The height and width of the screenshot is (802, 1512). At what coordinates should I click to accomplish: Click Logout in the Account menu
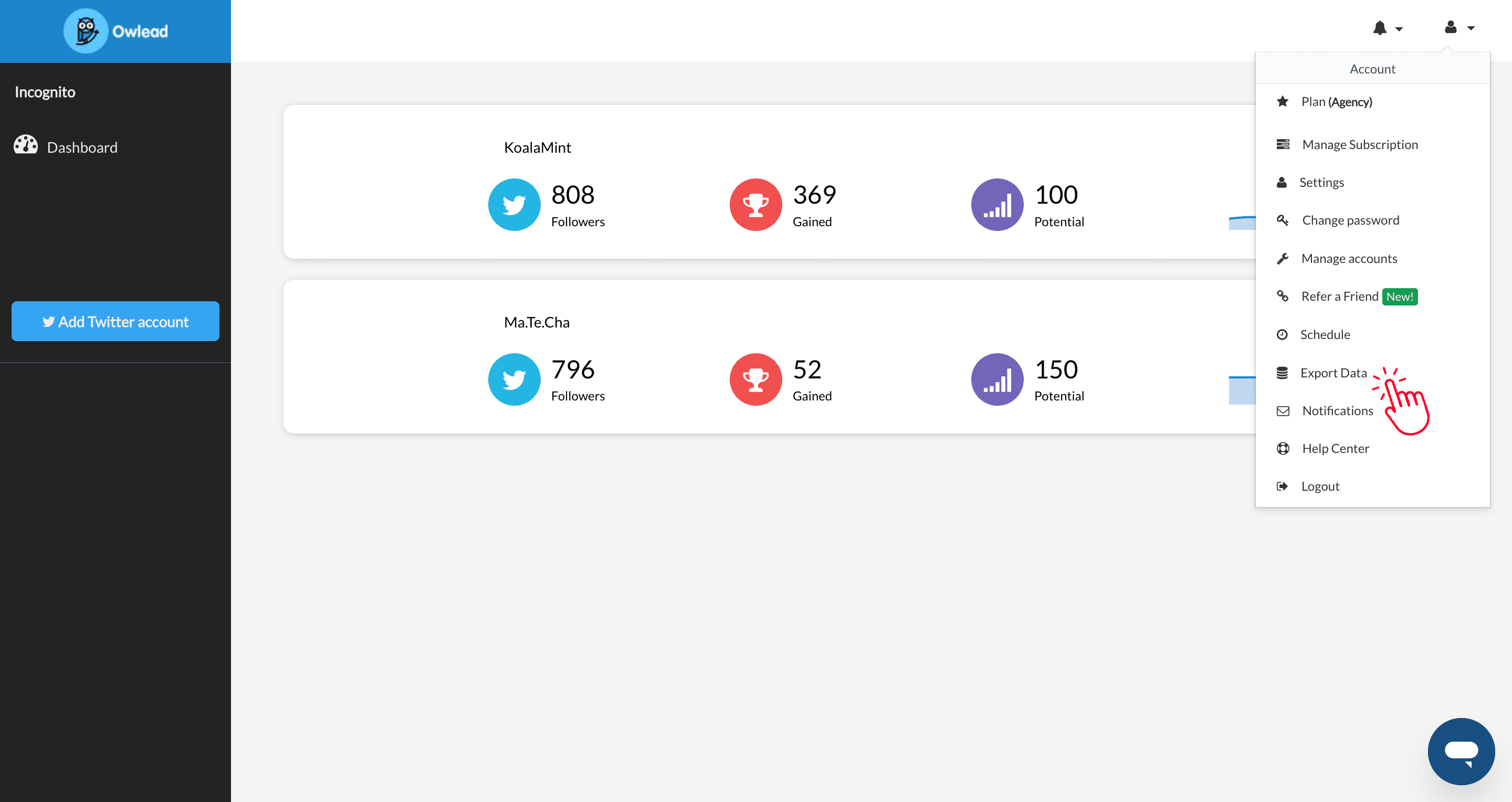1319,486
